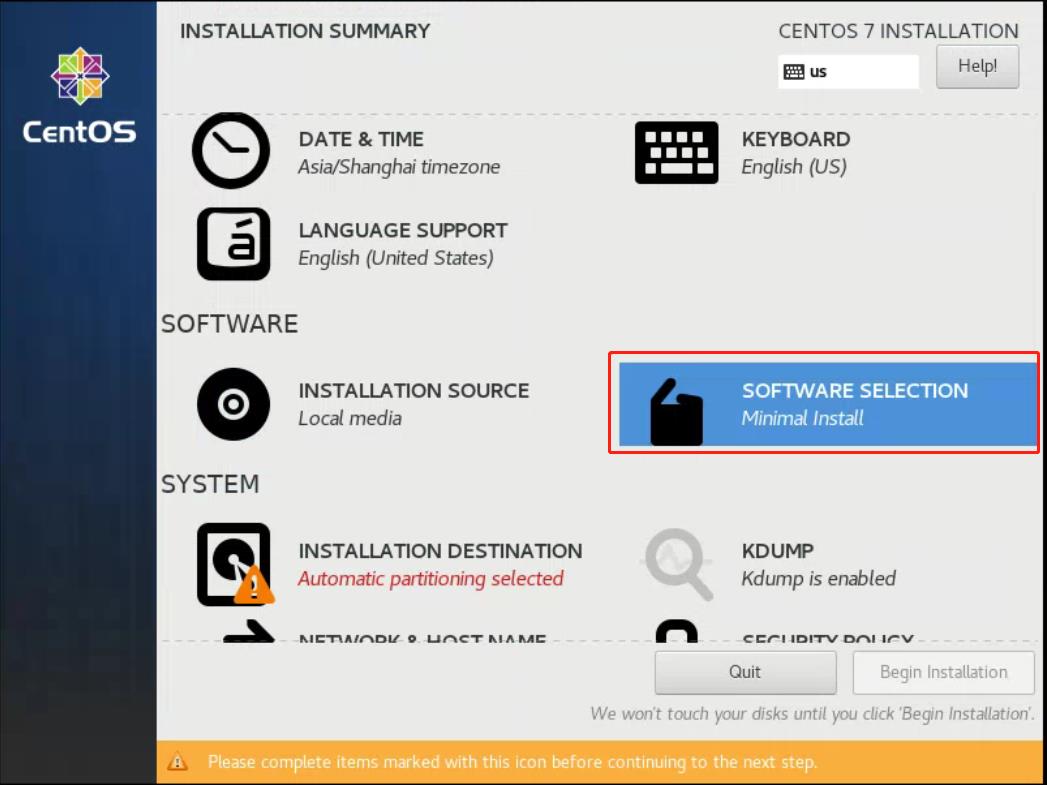This screenshot has height=785, width=1047.
Task: Click the Installation Source disc icon
Action: point(234,404)
